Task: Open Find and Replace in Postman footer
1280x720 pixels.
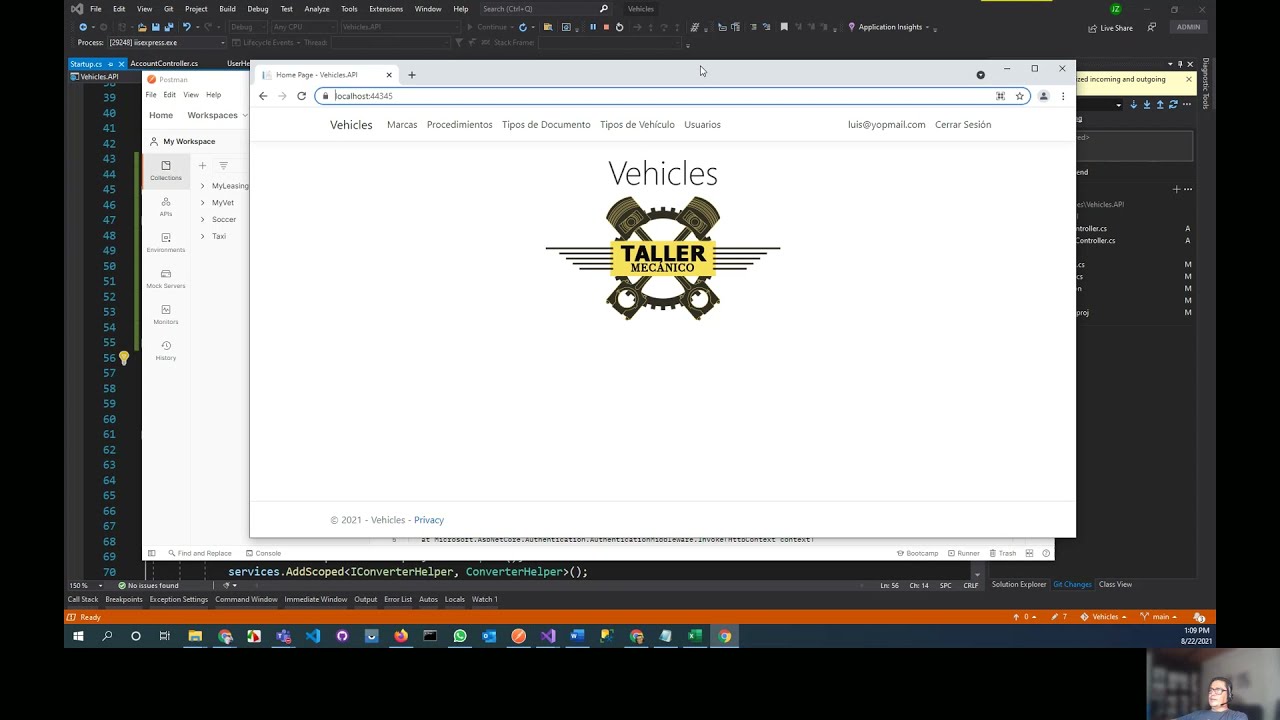Action: point(199,553)
